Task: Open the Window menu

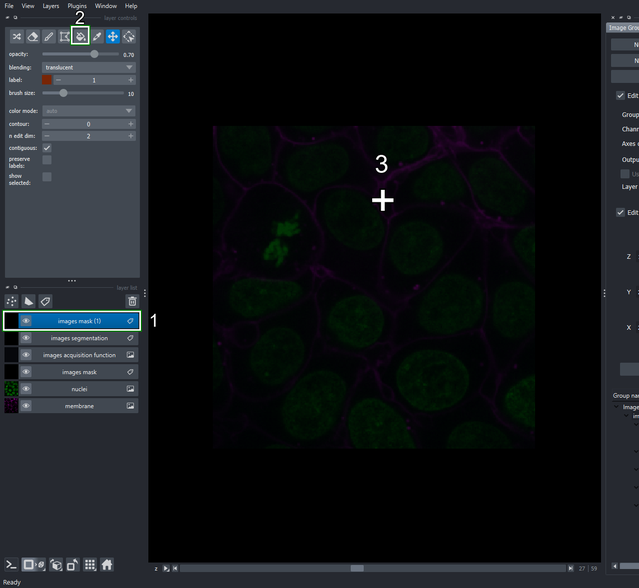Action: click(x=106, y=6)
